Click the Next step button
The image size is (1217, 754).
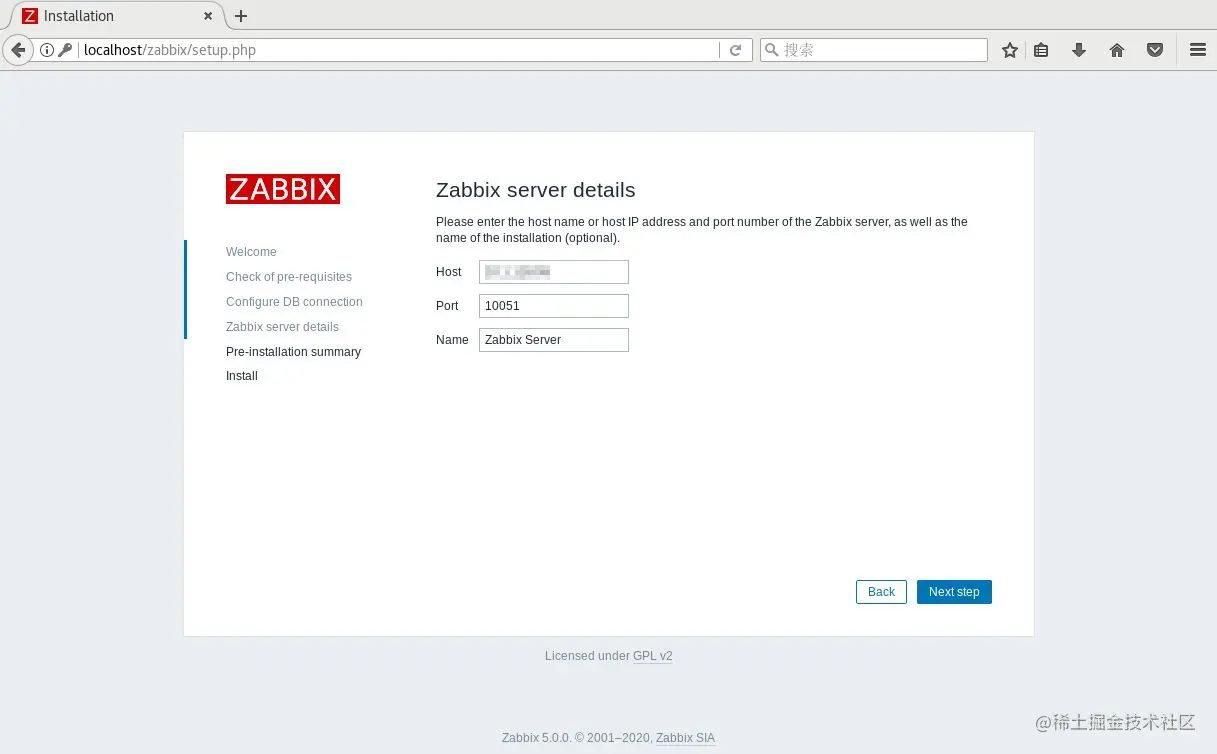pos(954,592)
